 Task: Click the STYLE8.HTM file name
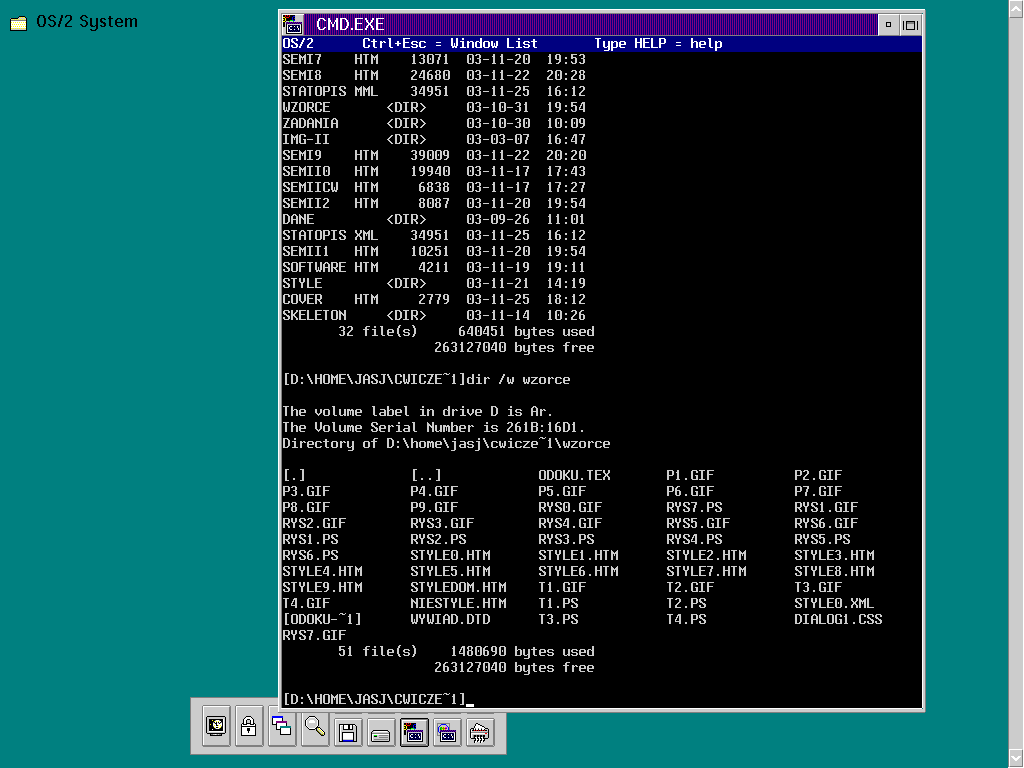pos(834,571)
